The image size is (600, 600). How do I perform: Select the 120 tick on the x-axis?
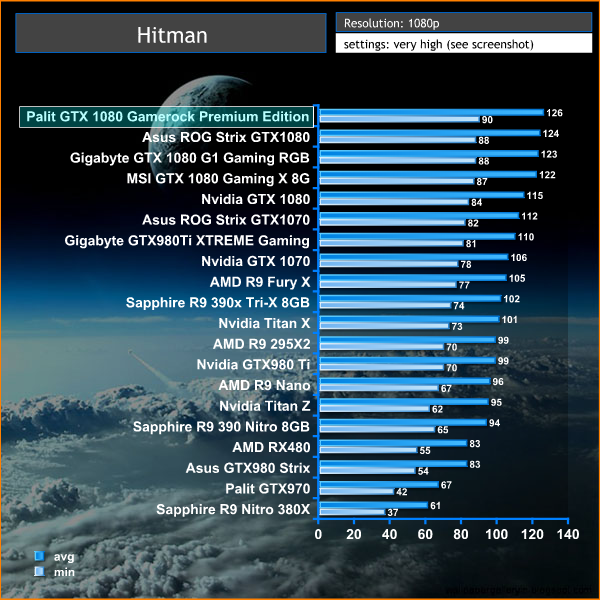(532, 534)
